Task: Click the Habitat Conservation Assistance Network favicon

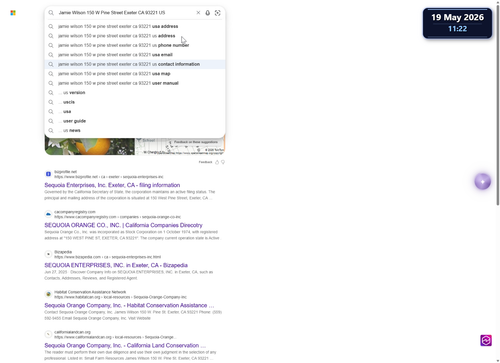Action: [x=48, y=294]
